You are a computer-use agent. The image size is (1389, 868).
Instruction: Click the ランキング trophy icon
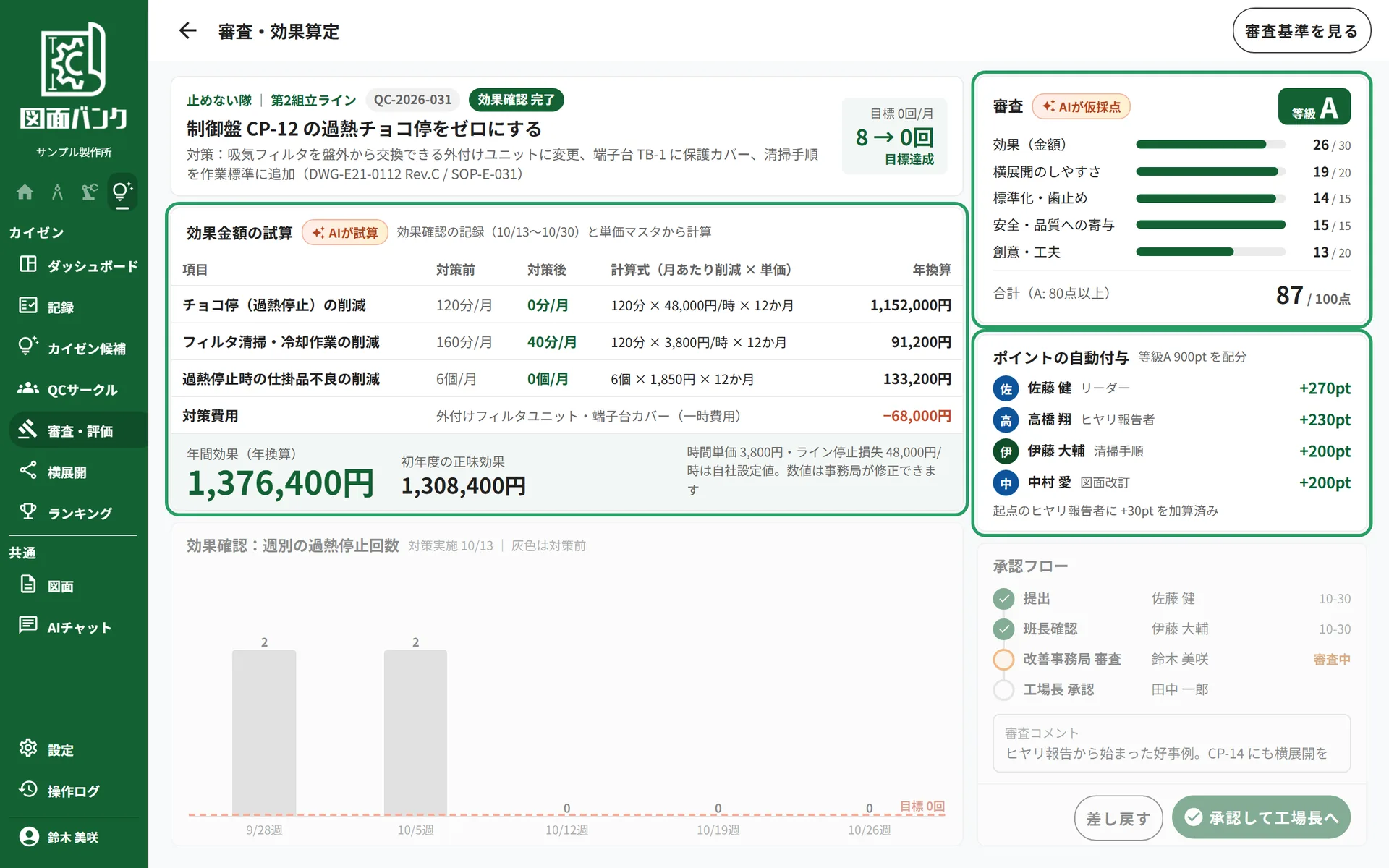tap(28, 511)
